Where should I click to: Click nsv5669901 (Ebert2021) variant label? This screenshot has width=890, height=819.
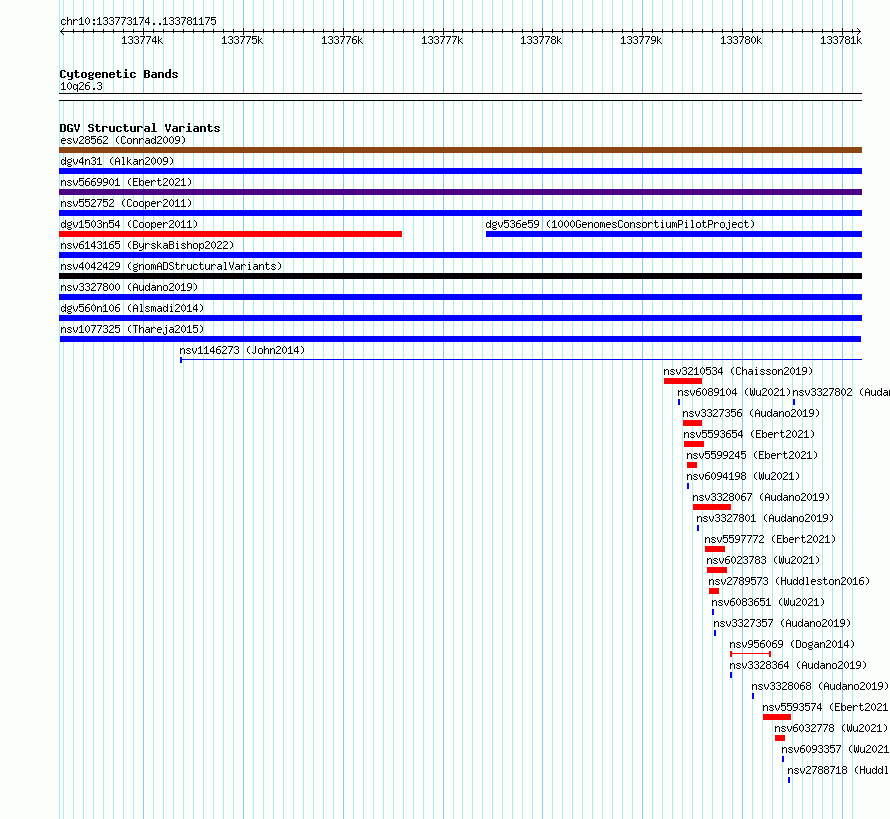tap(126, 182)
